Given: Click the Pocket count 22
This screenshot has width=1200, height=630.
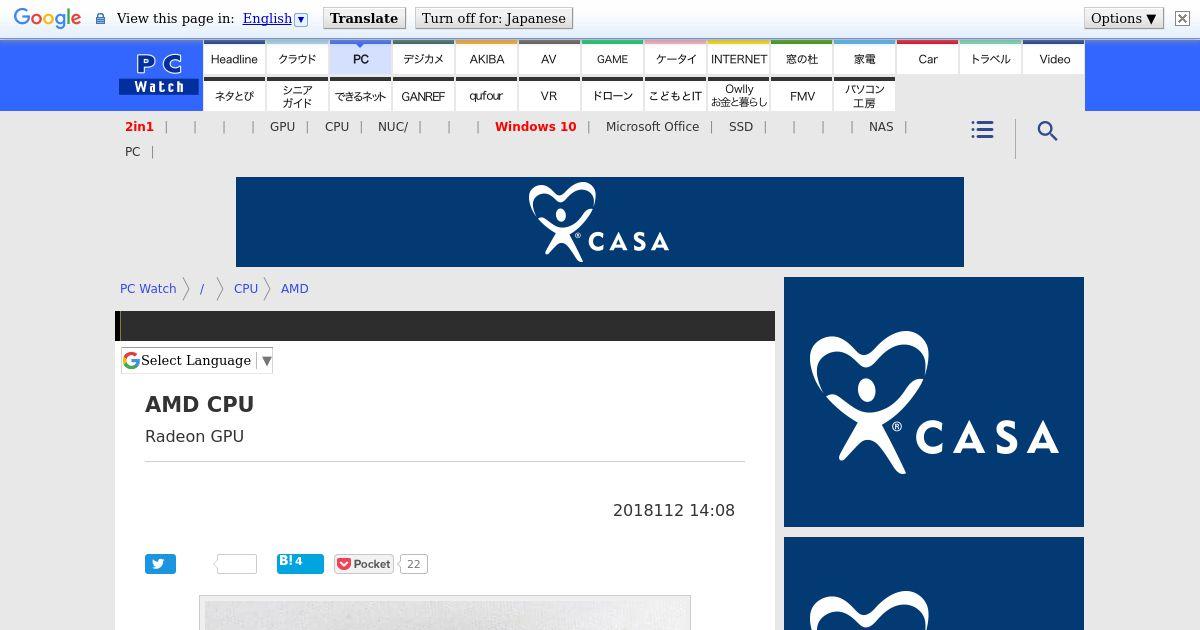Looking at the screenshot, I should point(414,564).
